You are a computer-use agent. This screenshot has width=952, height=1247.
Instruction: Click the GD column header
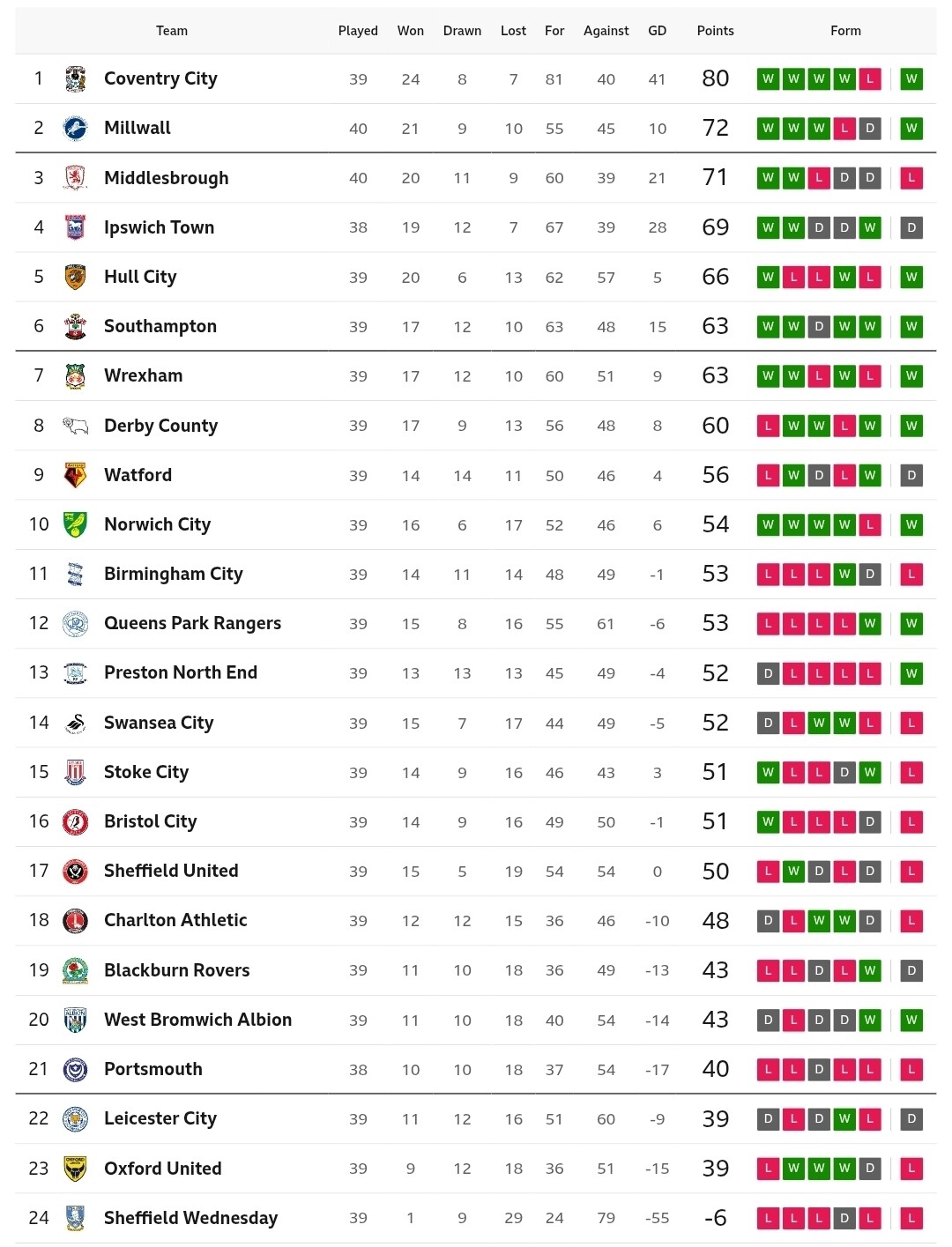(x=657, y=31)
